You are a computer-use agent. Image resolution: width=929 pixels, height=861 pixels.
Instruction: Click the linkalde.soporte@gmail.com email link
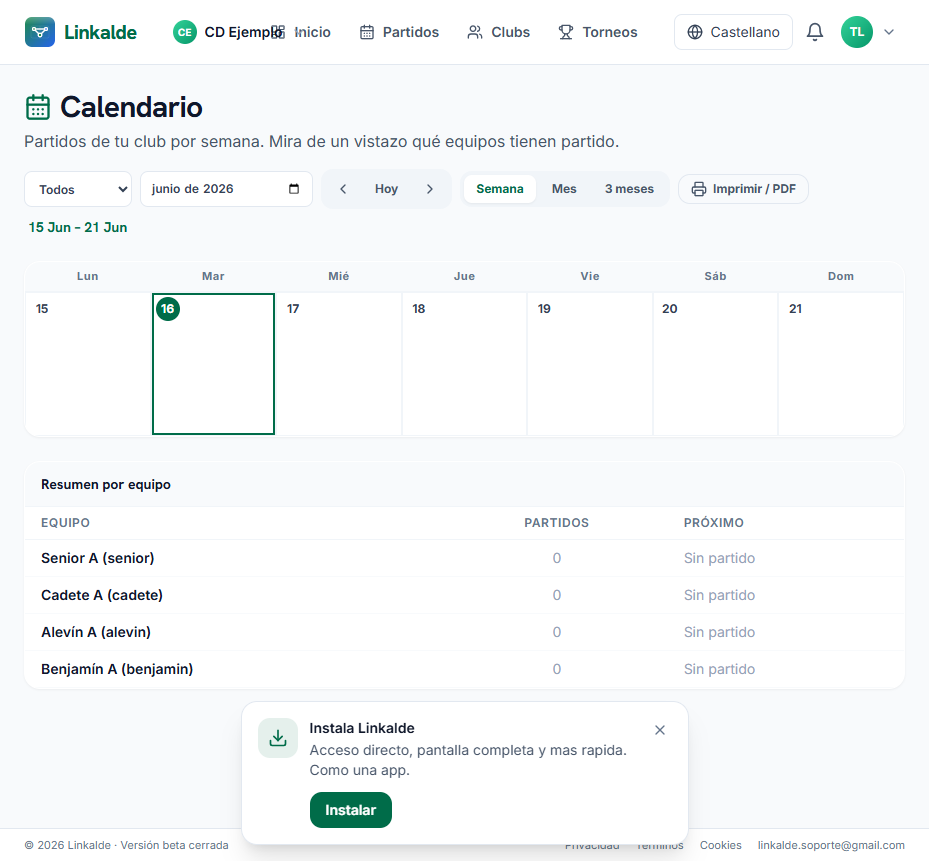click(x=831, y=845)
